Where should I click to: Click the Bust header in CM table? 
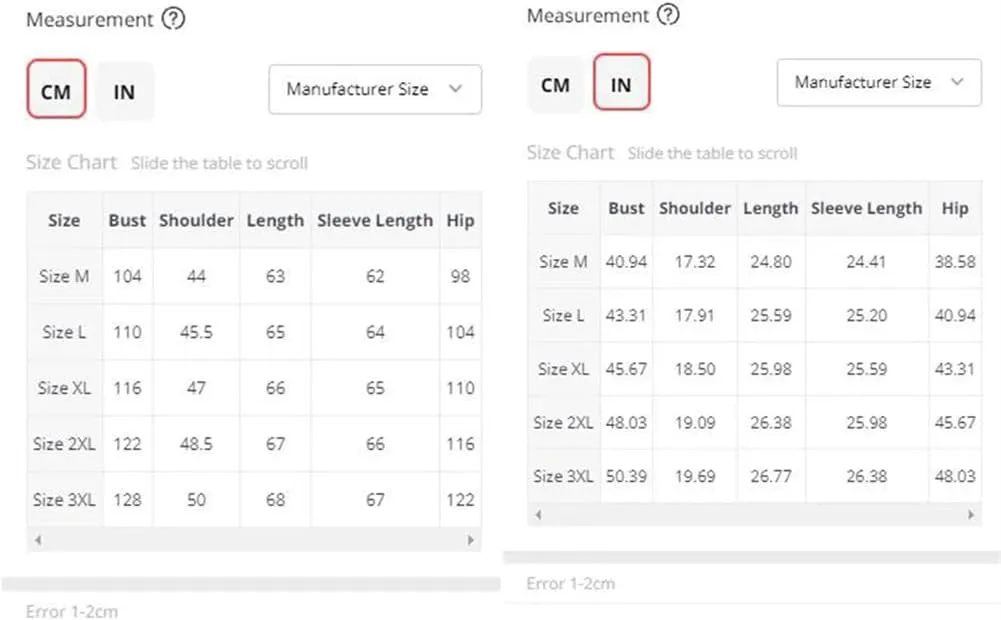[127, 221]
